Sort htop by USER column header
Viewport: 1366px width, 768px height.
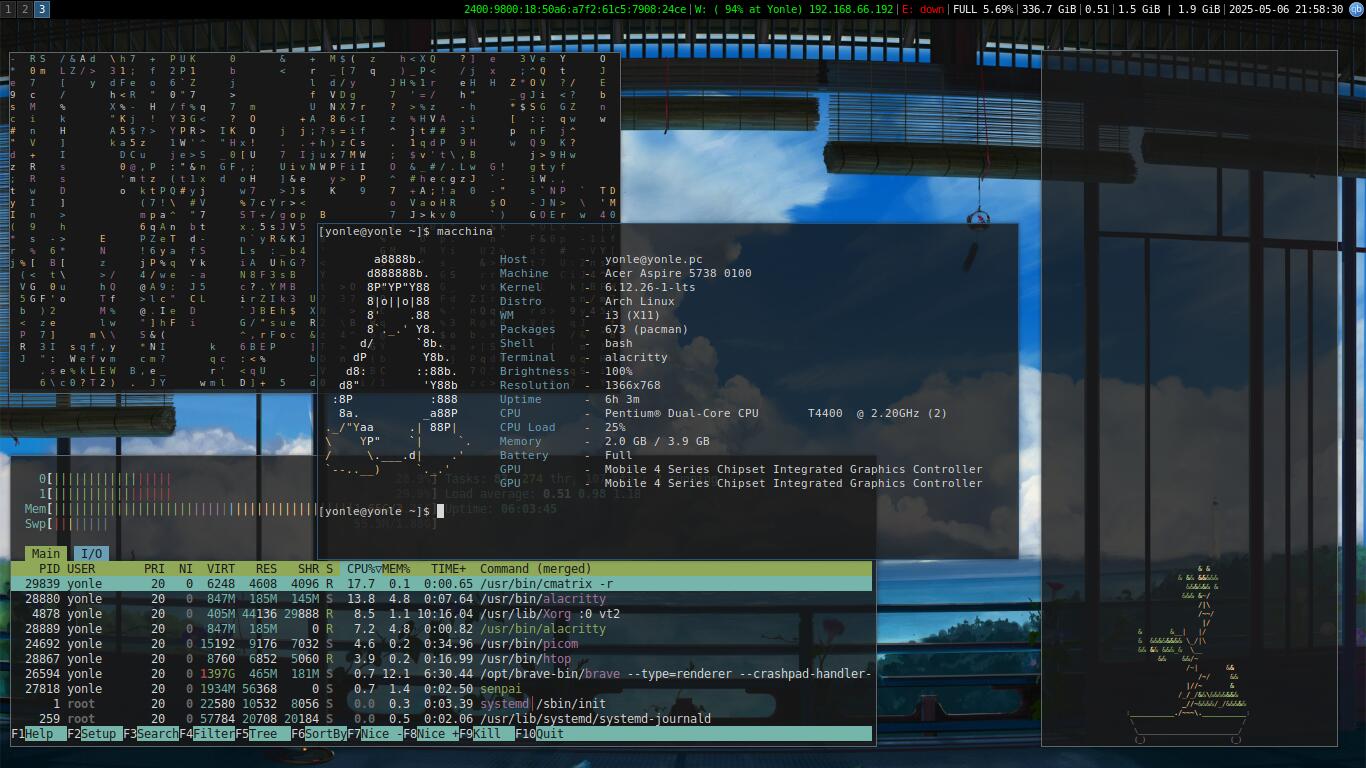coord(81,569)
